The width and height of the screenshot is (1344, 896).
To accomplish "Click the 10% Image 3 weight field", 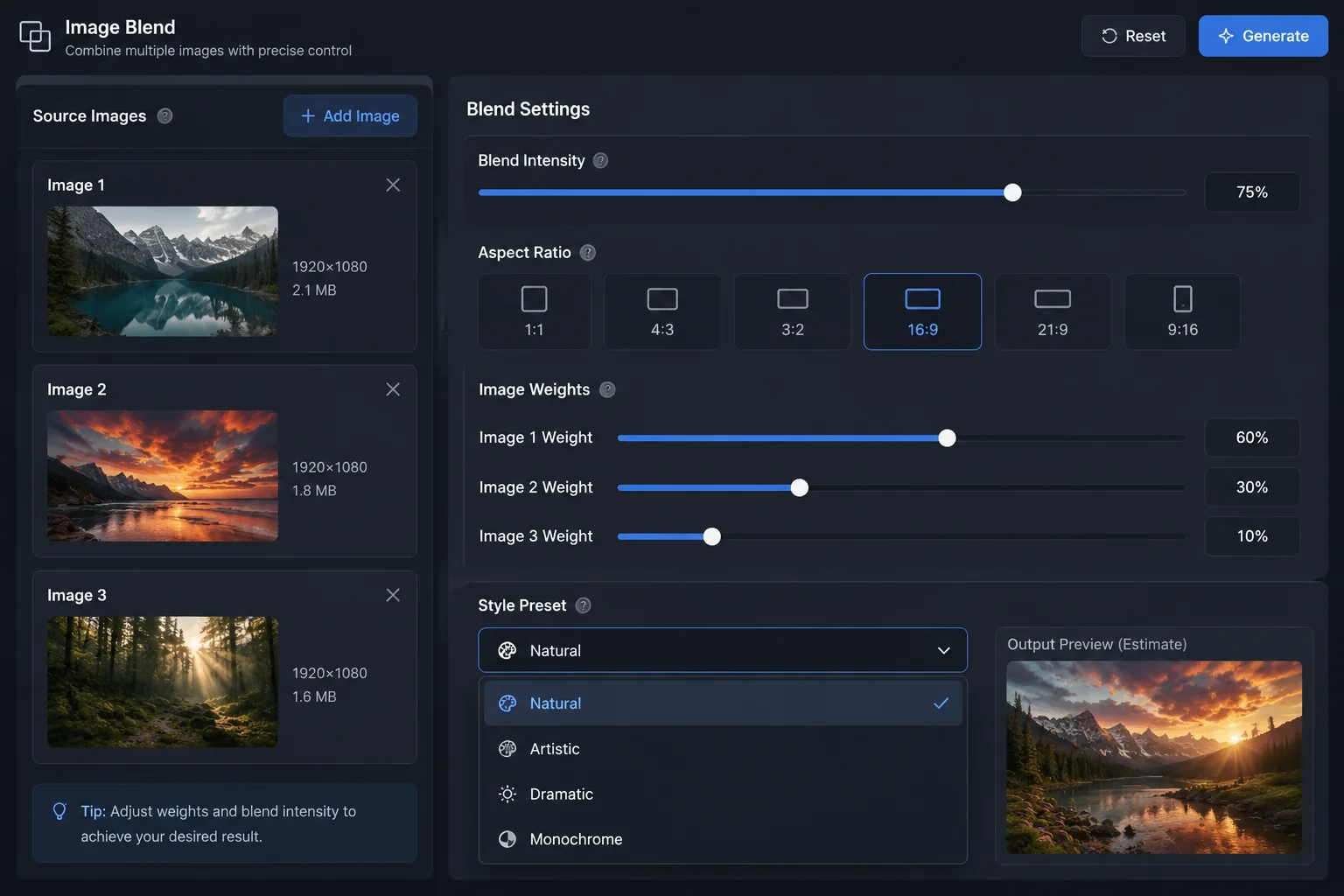I will (x=1252, y=536).
